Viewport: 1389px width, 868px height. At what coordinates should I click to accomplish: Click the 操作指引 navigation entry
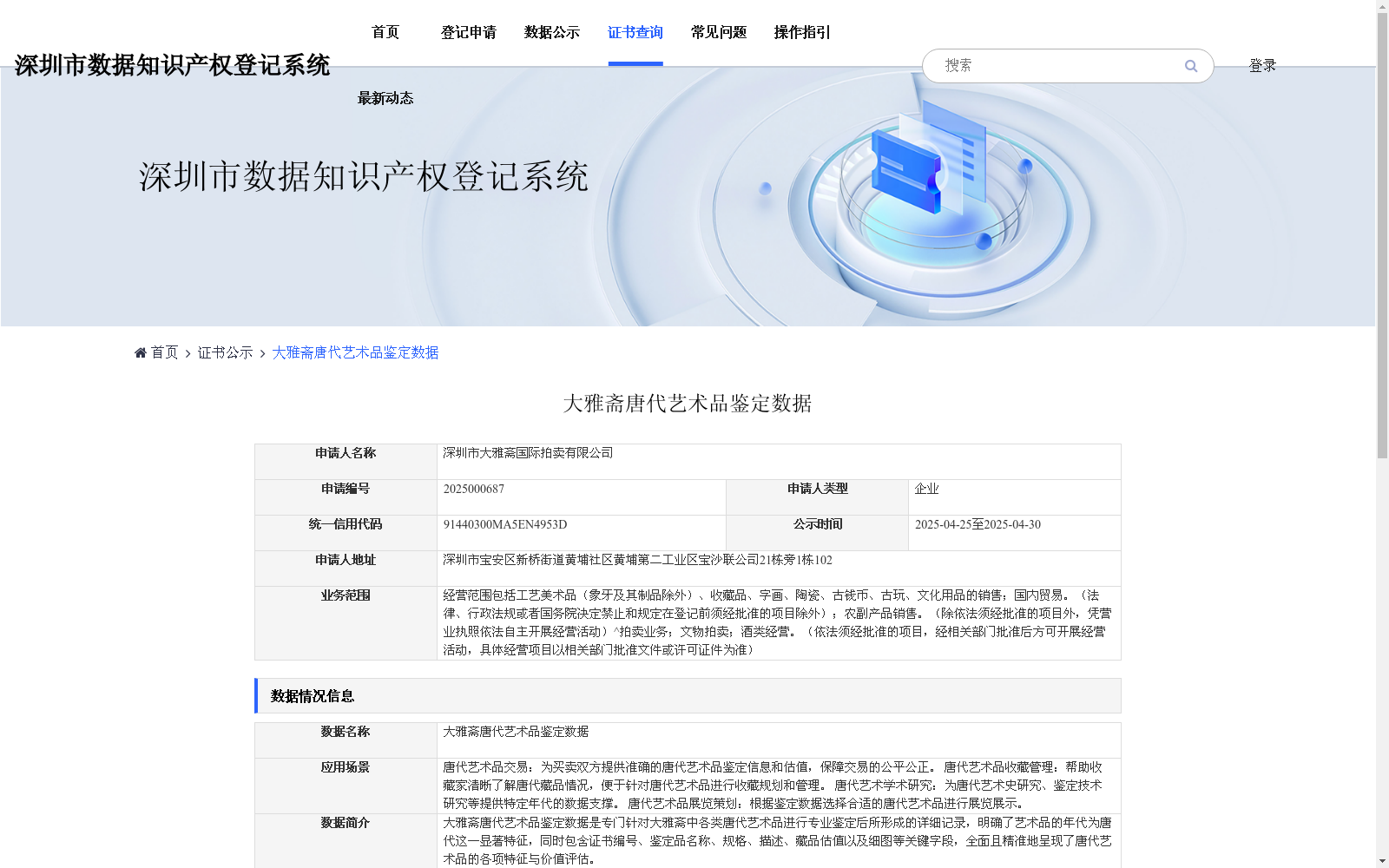[800, 32]
